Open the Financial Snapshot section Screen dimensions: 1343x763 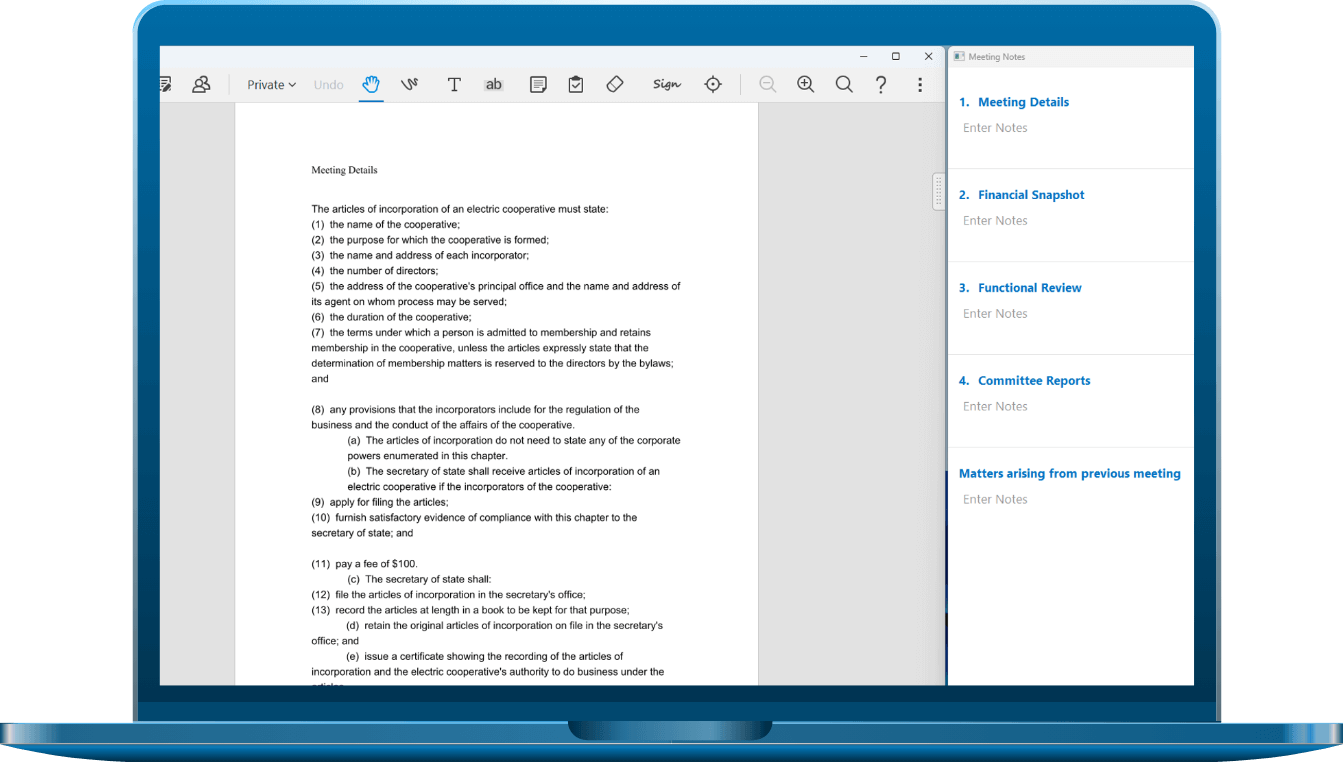point(1030,195)
